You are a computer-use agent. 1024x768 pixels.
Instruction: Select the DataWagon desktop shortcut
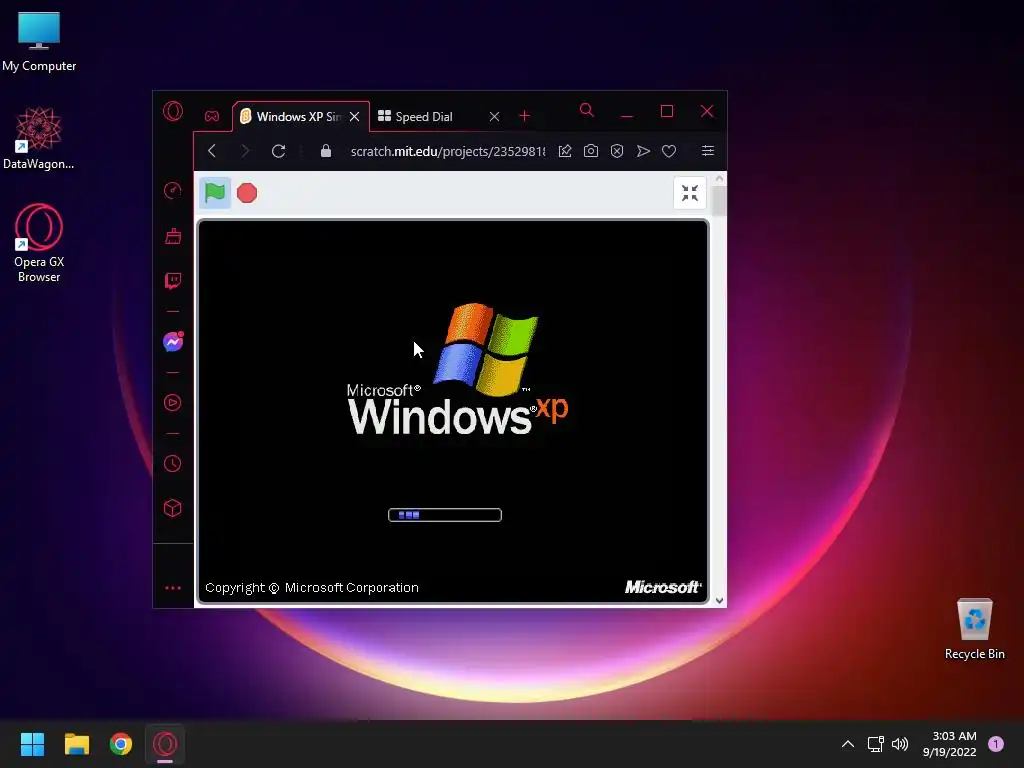tap(39, 138)
